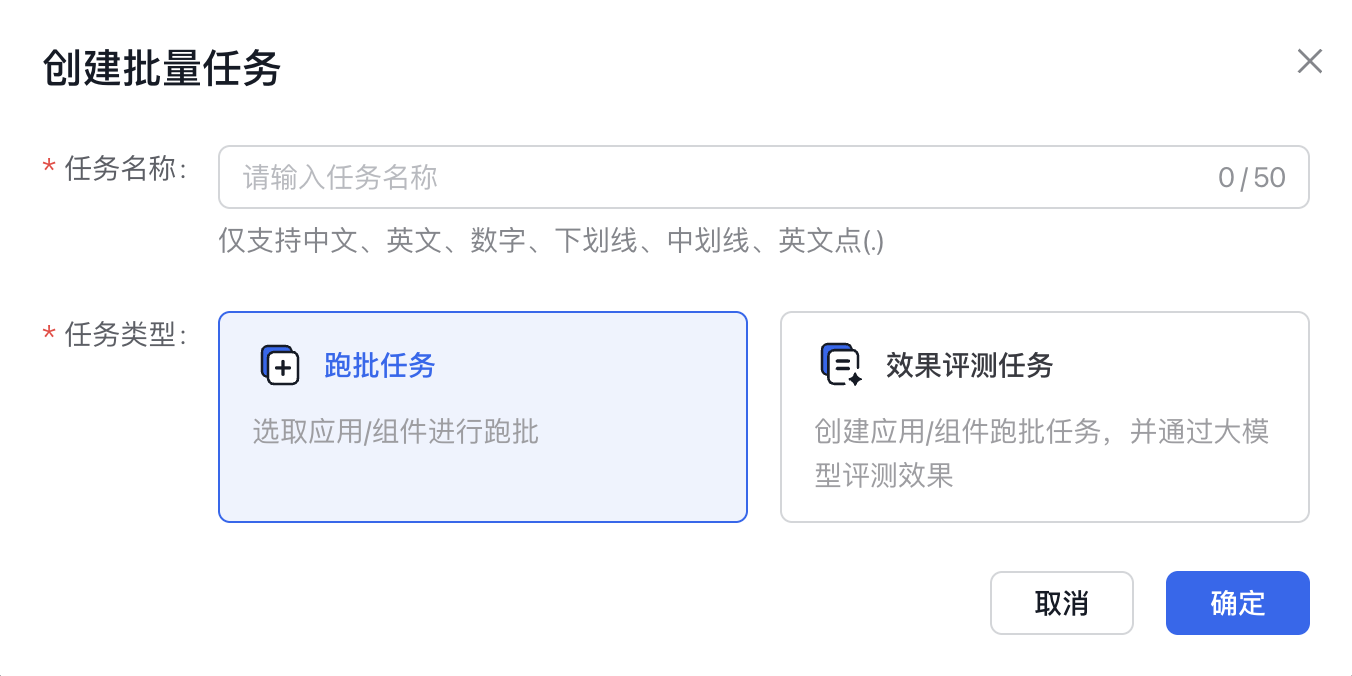Select the 跑批任务 task type card
The width and height of the screenshot is (1352, 676).
(x=483, y=417)
